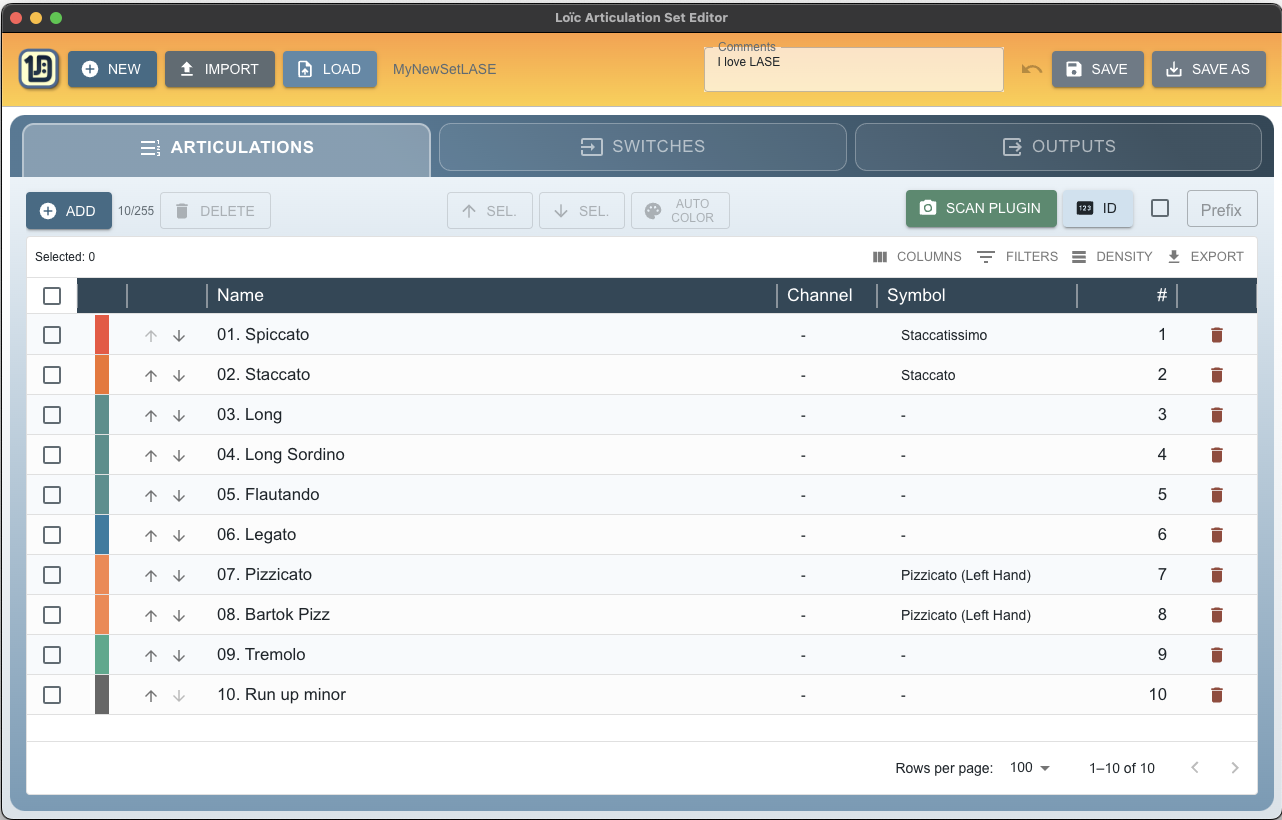Delete the 02. Staccato row using trash icon
1282x820 pixels.
[x=1217, y=375]
